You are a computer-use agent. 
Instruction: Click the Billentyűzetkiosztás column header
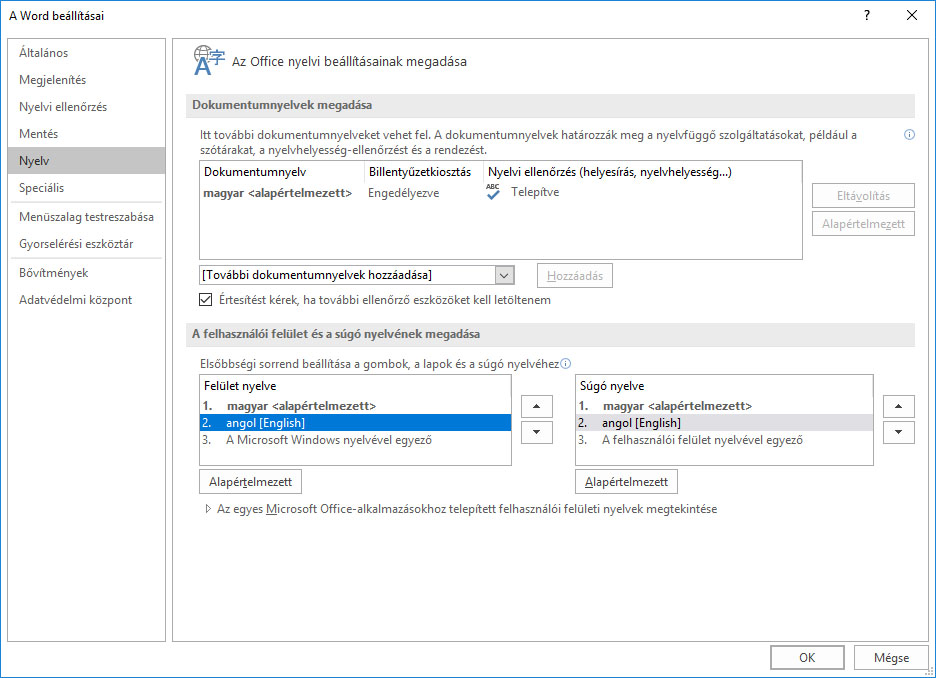coord(423,172)
